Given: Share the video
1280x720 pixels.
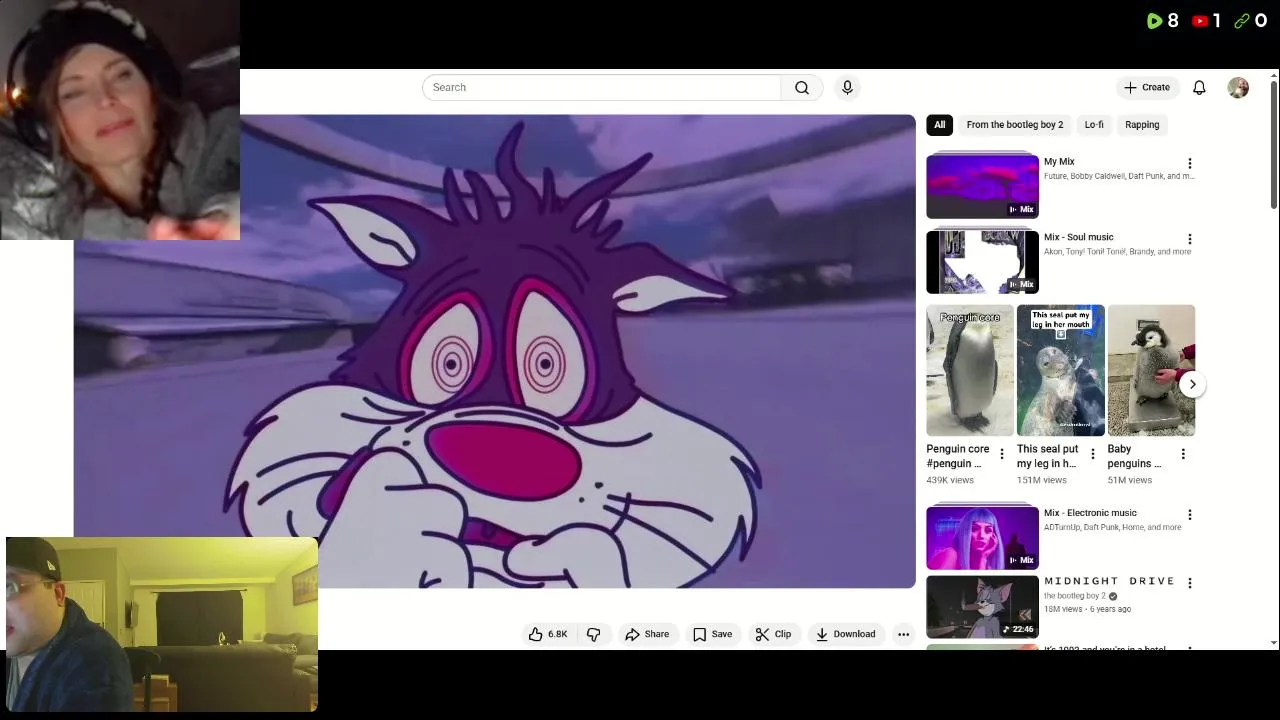Looking at the screenshot, I should point(647,634).
